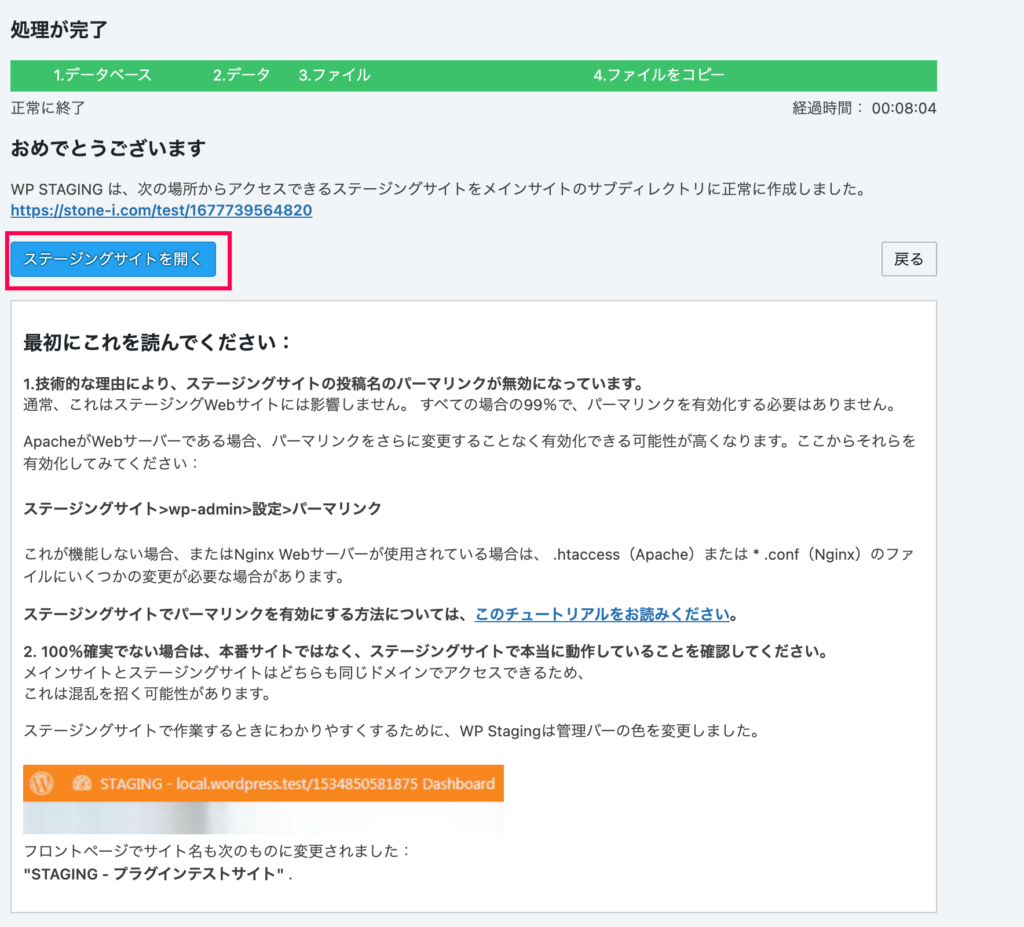Click the ステージングサイトを開く button

113,259
